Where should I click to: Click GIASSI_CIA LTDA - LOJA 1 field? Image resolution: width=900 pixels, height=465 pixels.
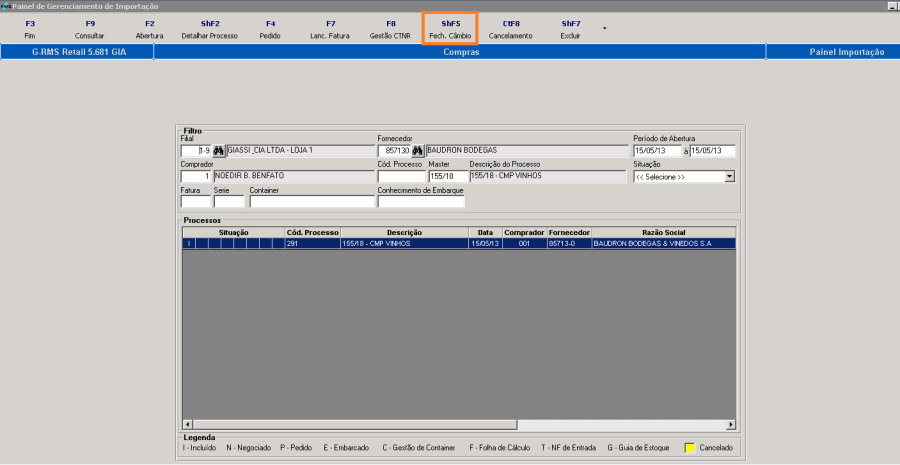[301, 151]
